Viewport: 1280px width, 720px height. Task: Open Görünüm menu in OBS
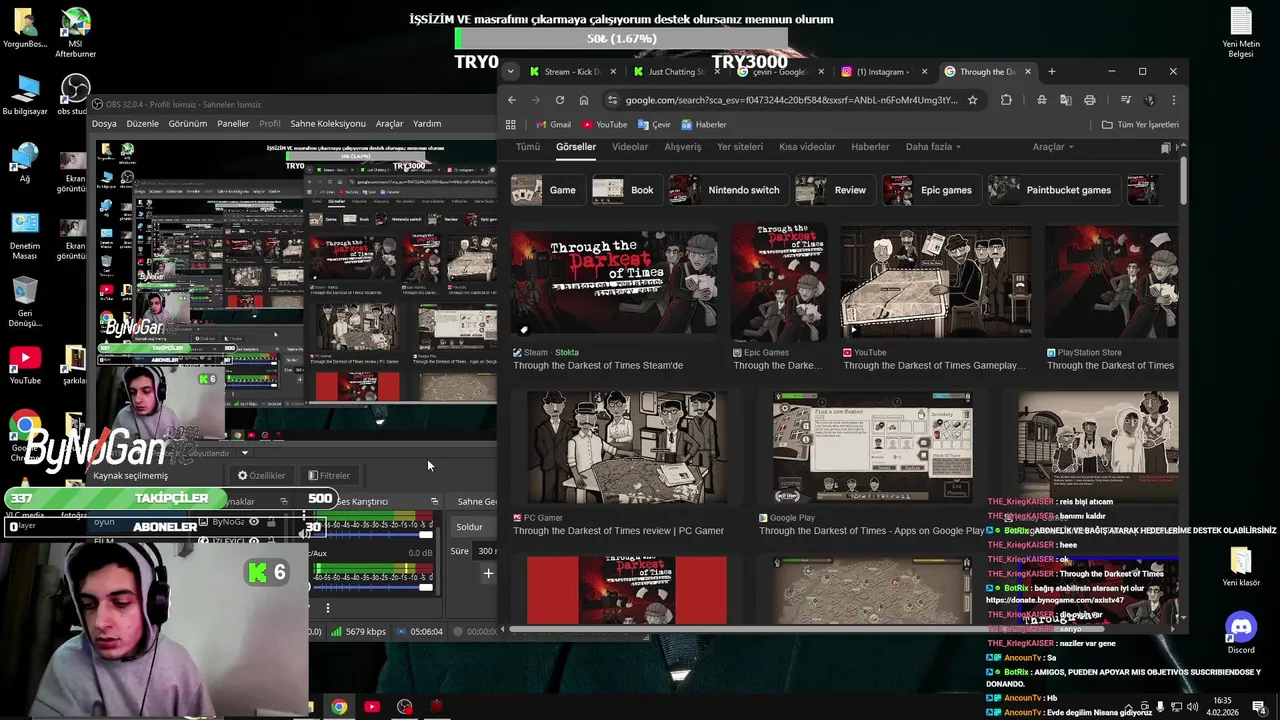(x=187, y=124)
